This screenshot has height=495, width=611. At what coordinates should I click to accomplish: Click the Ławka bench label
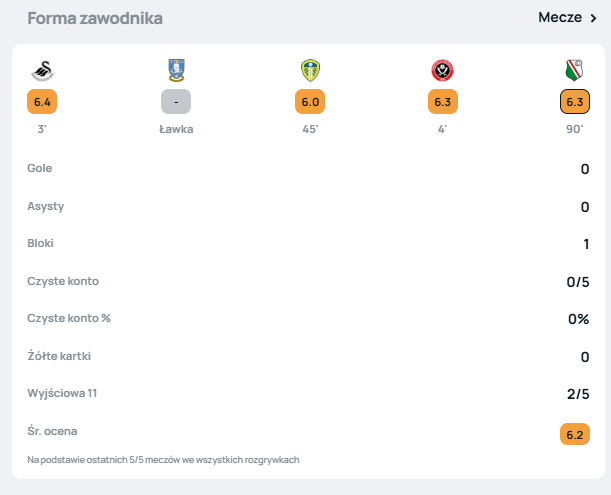pyautogui.click(x=176, y=130)
